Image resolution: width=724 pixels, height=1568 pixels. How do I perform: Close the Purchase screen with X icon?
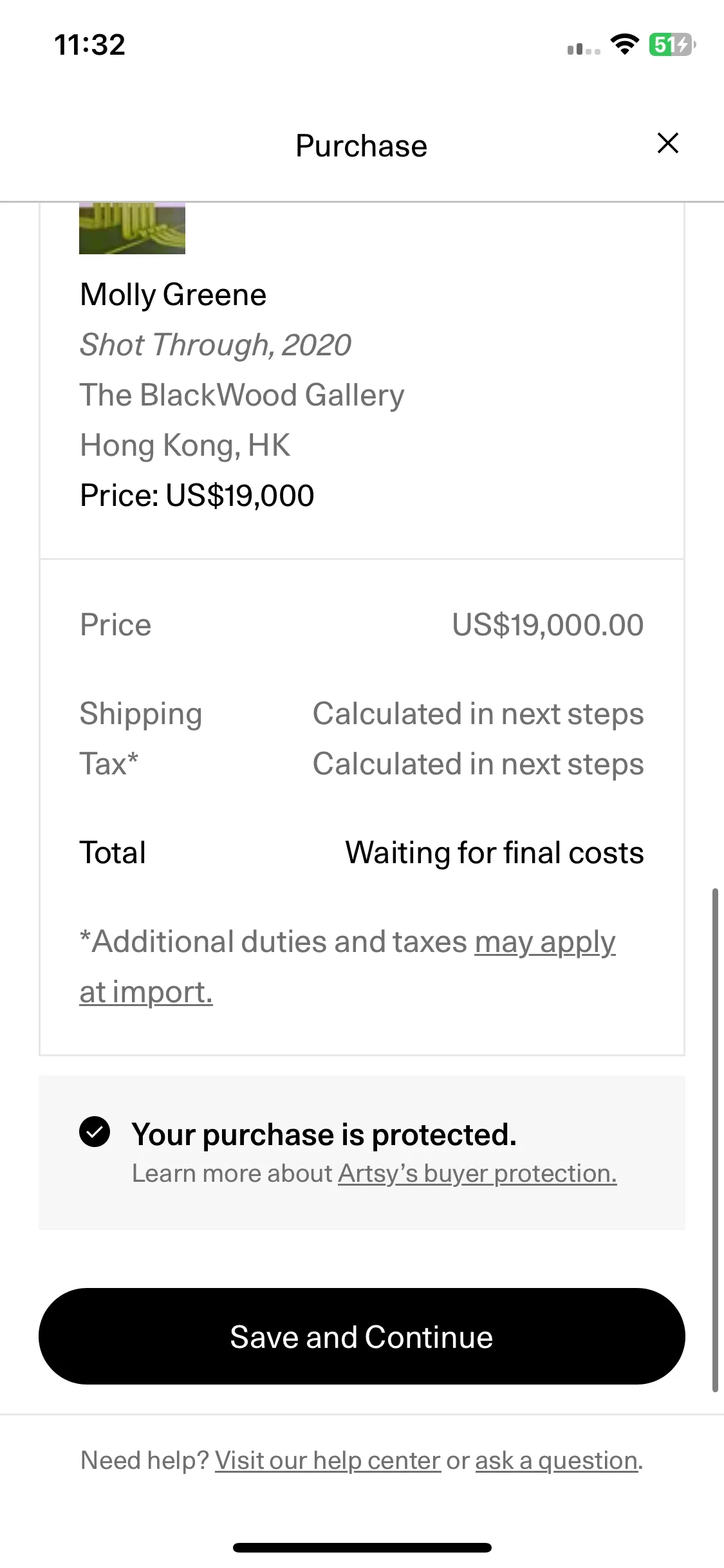click(x=668, y=143)
